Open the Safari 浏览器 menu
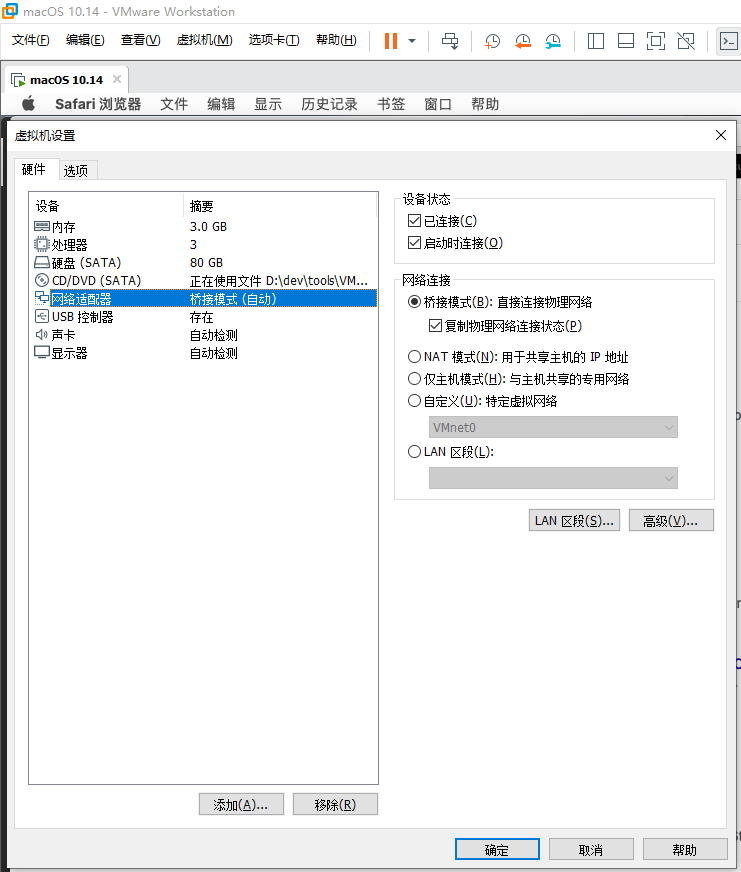741x872 pixels. [98, 104]
